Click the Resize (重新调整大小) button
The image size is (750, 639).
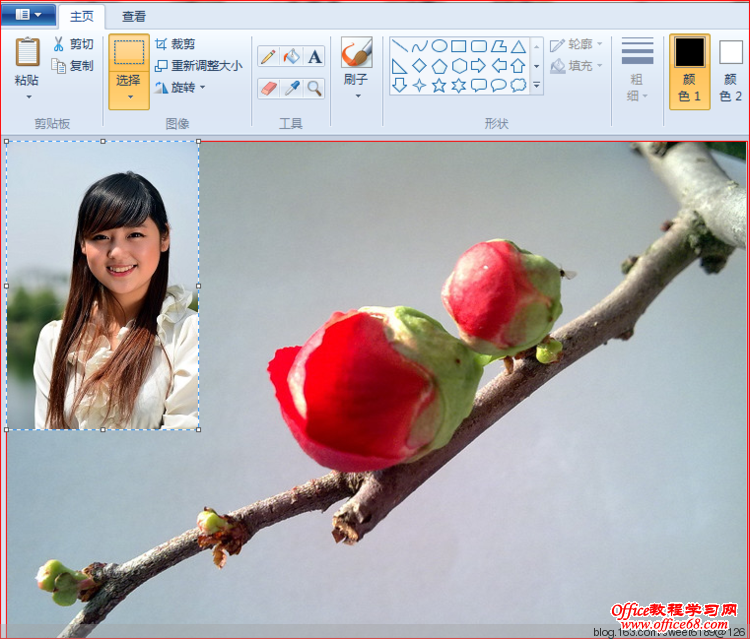198,66
